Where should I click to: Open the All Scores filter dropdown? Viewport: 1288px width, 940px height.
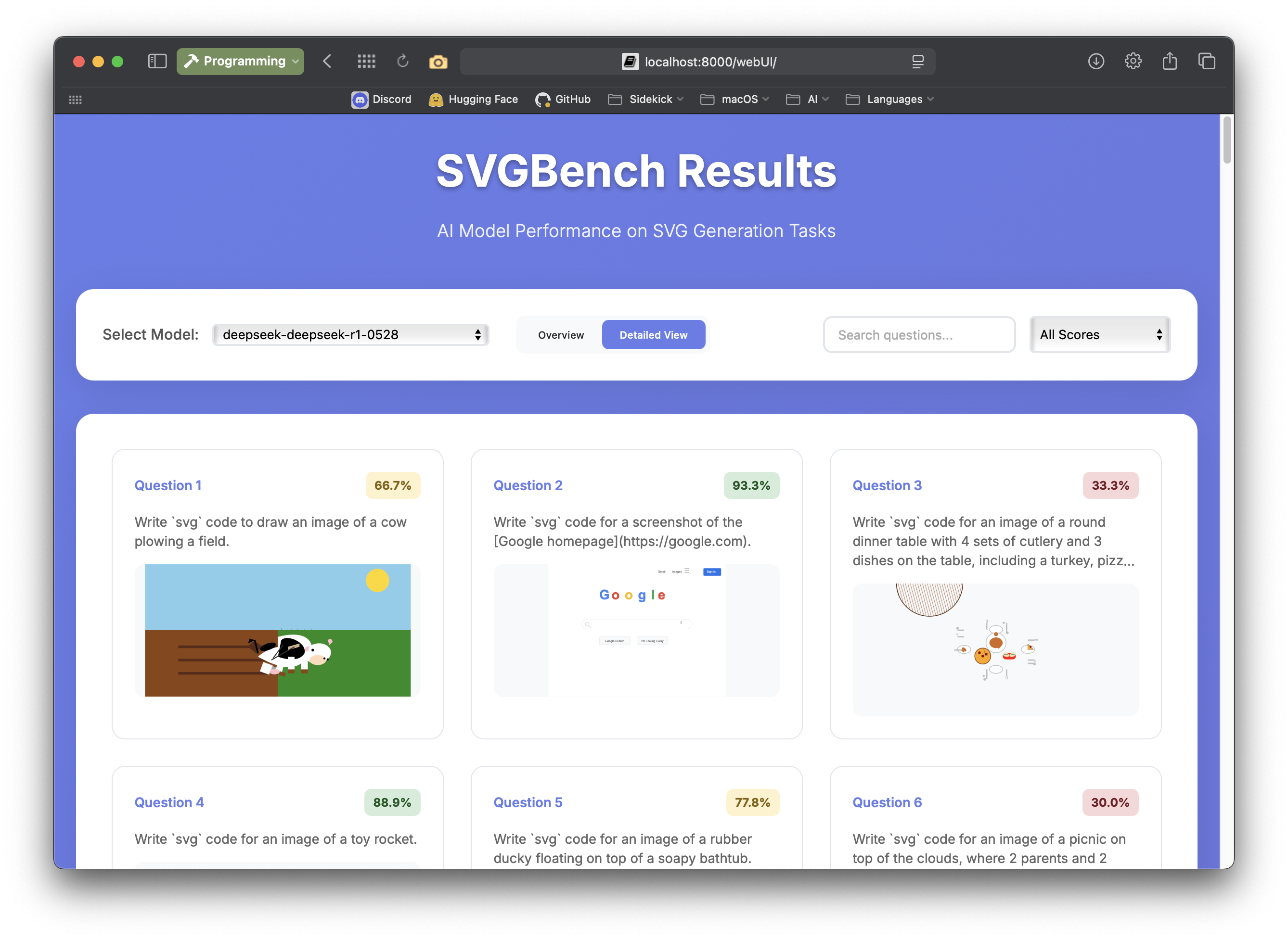(1100, 334)
